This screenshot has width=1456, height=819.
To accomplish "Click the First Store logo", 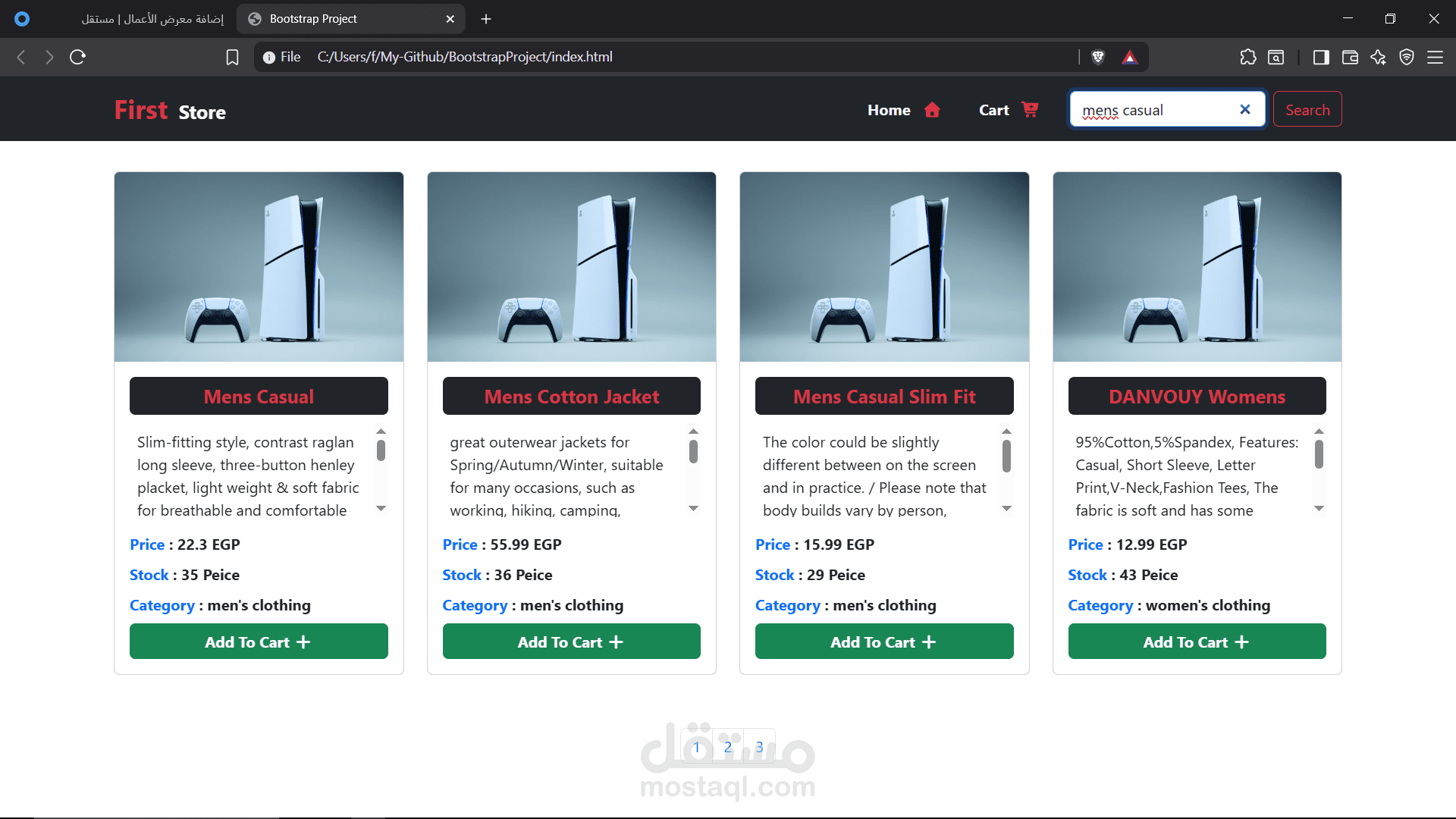I will coord(170,111).
